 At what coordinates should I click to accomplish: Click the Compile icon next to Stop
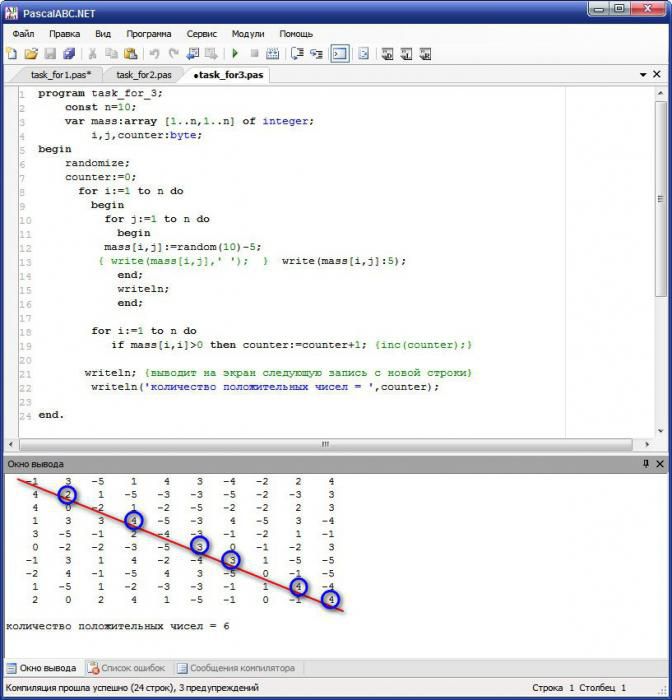[272, 54]
